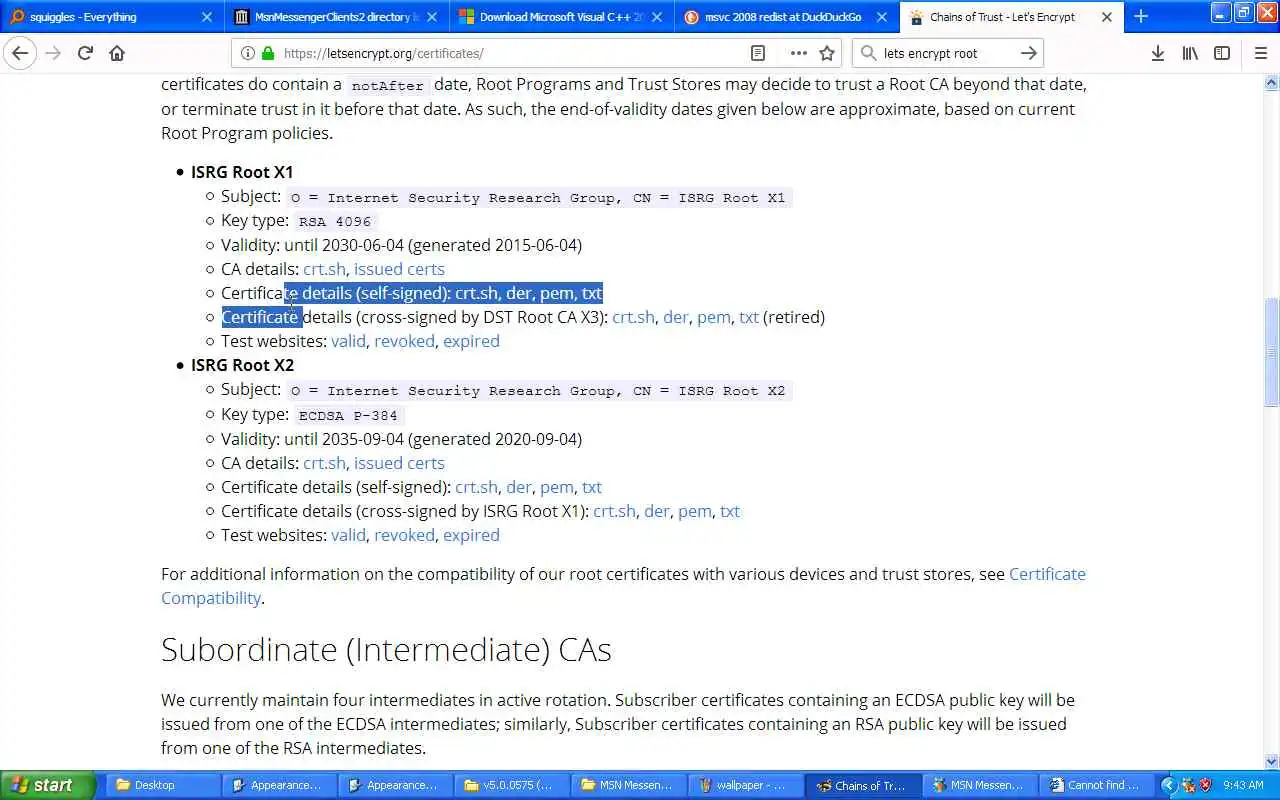Screen dimensions: 1280x800
Task: Close the MsnMessengerClients2 directory tab
Action: pyautogui.click(x=432, y=17)
